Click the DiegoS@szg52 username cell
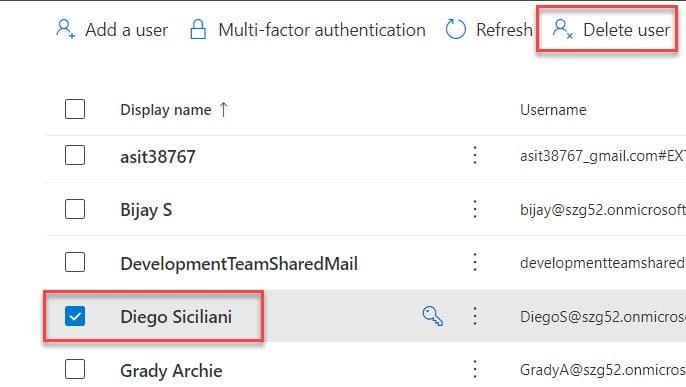The image size is (686, 387). click(x=603, y=316)
